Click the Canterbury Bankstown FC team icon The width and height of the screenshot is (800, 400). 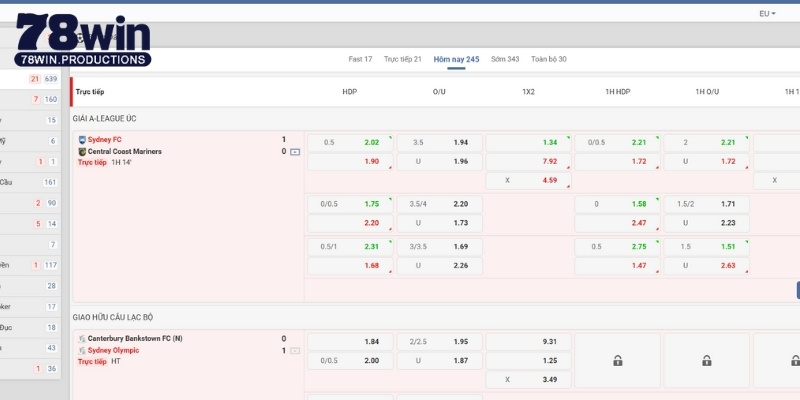[x=82, y=339]
